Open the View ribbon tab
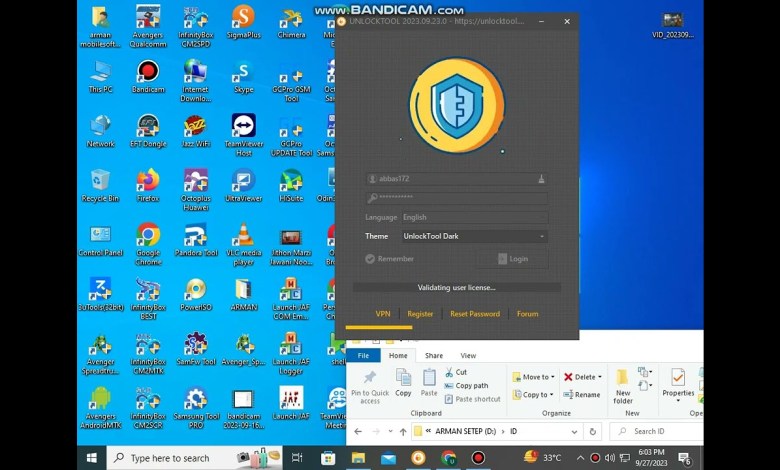 click(468, 355)
